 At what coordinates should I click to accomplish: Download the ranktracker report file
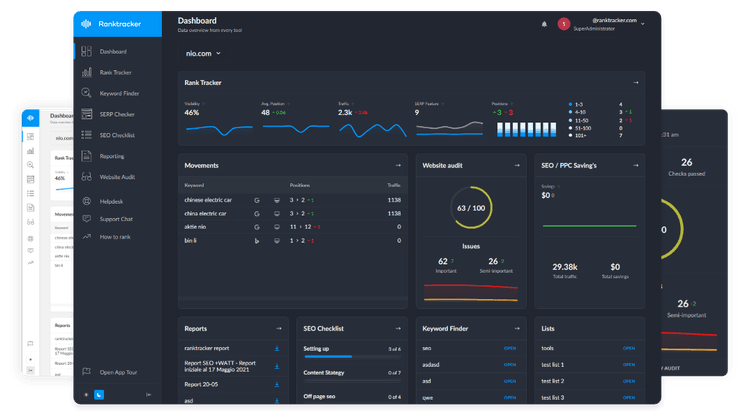[277, 349]
